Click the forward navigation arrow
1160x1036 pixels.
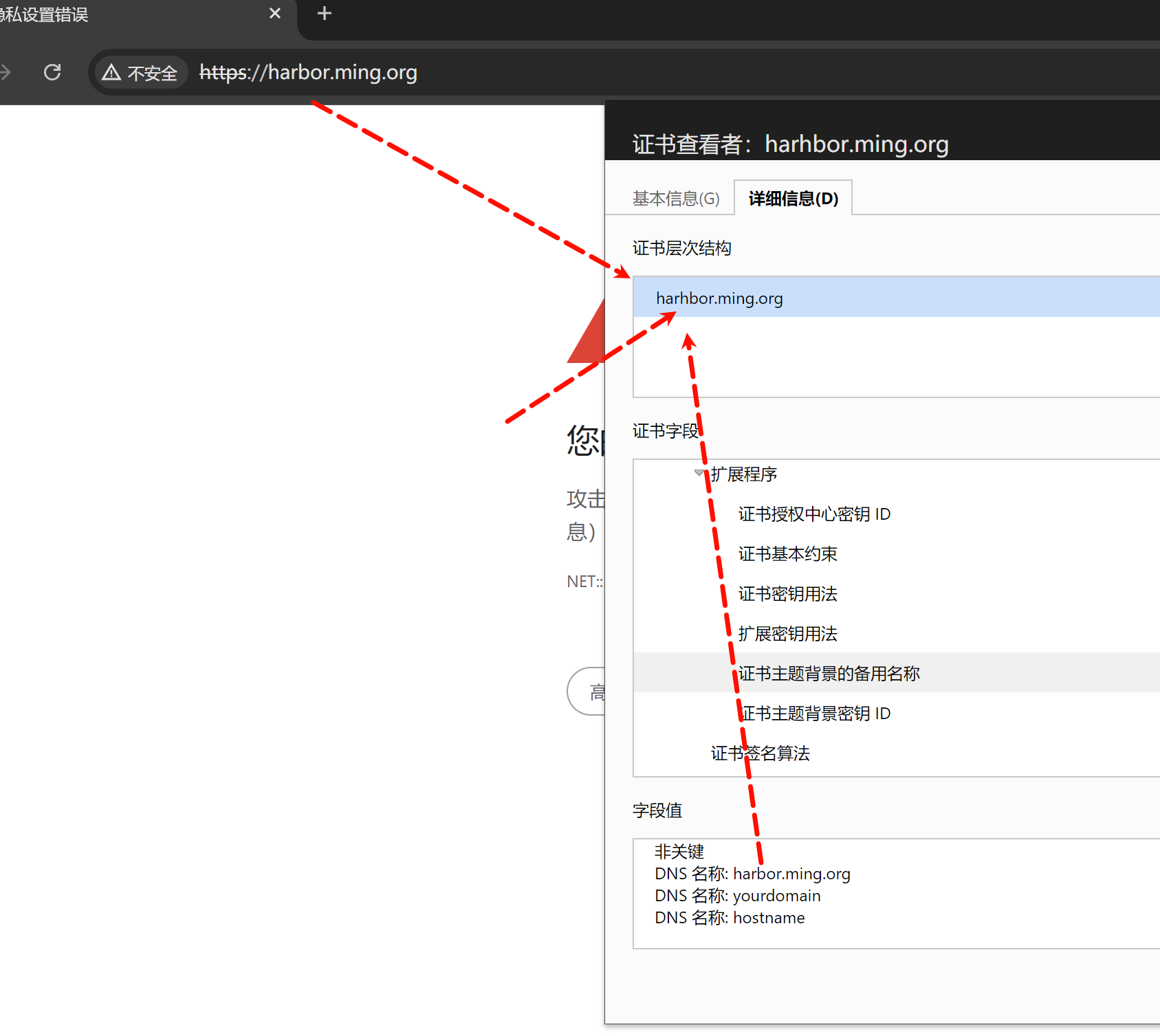[6, 72]
